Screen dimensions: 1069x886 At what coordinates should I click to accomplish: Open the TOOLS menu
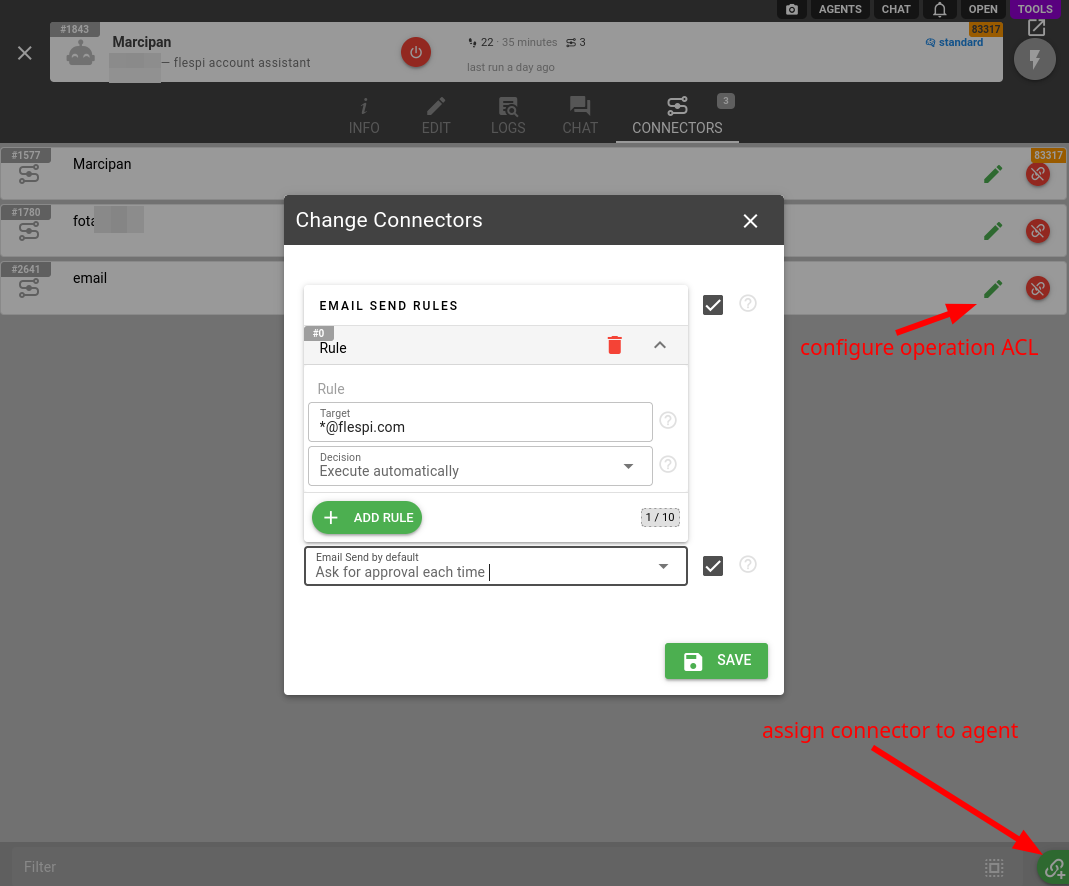[1035, 10]
